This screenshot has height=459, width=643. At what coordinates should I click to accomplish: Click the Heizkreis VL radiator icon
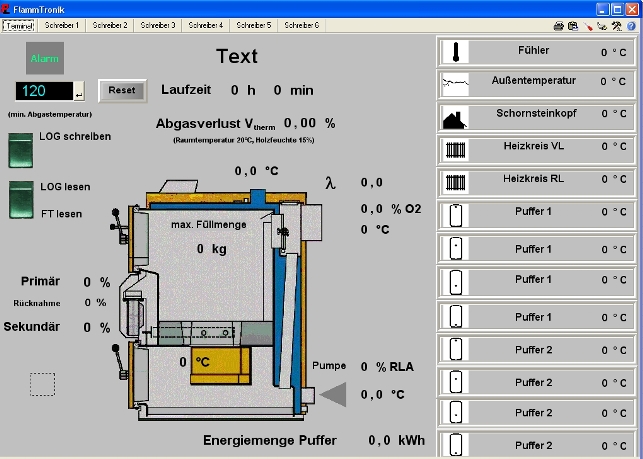coord(455,150)
